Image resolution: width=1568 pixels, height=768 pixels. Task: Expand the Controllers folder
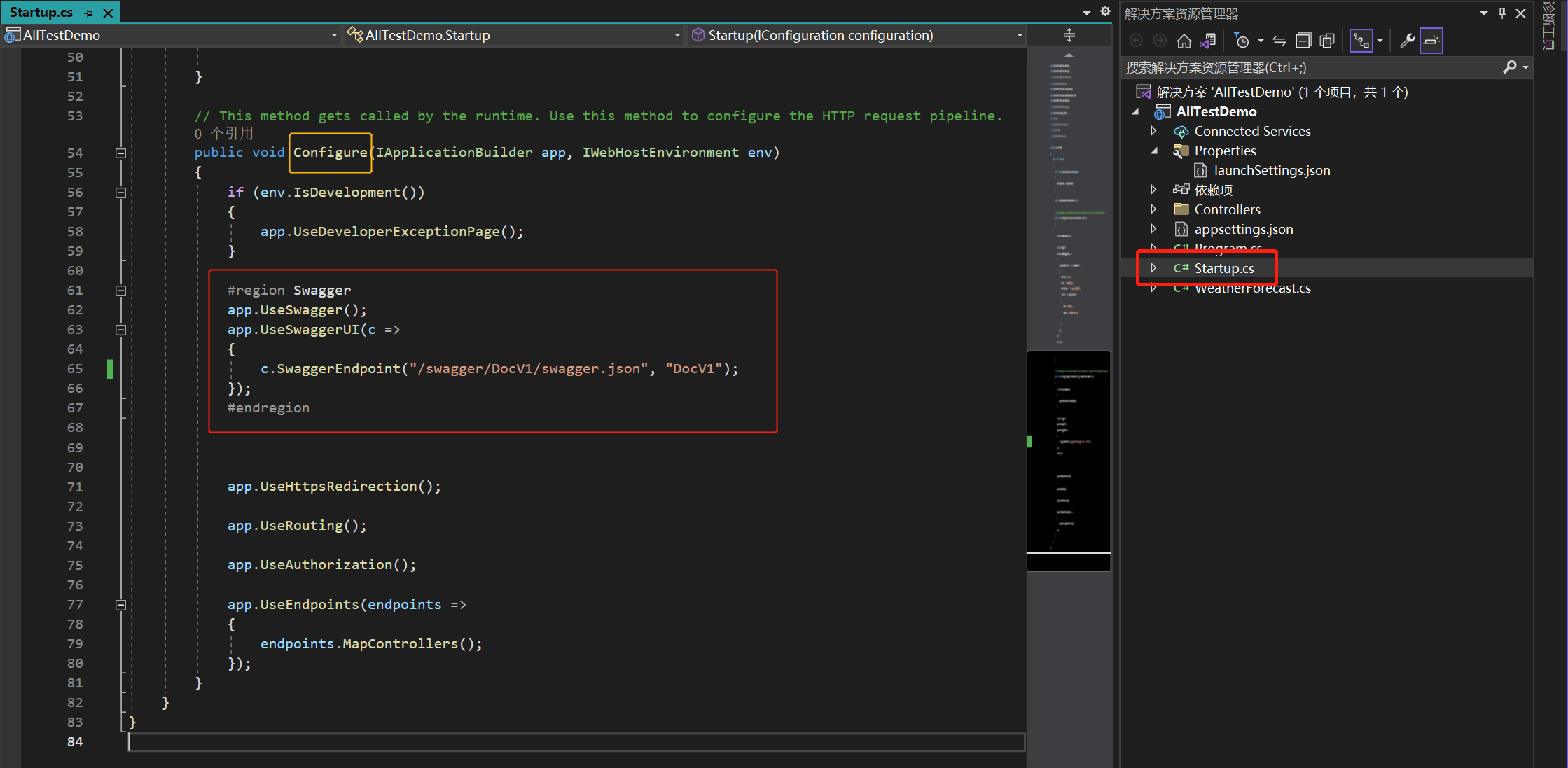[x=1153, y=209]
